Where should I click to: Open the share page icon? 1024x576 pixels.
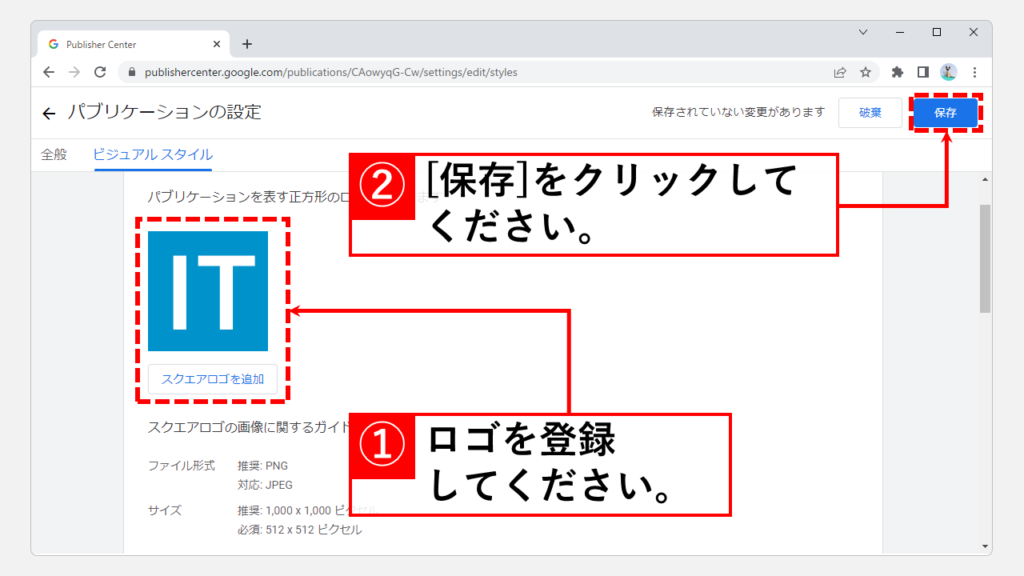(x=840, y=72)
